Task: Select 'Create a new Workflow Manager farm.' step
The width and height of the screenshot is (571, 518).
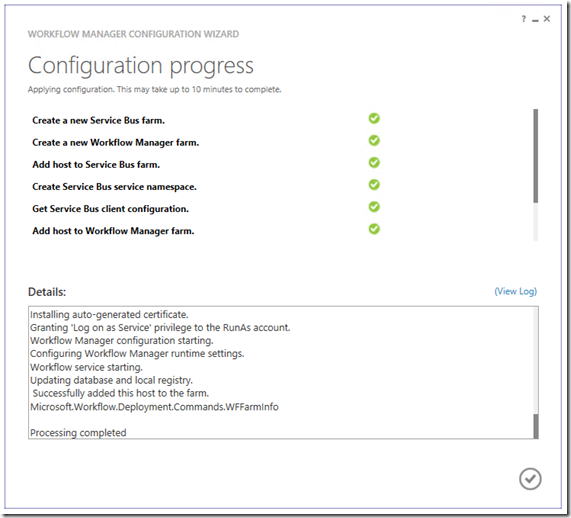Action: pos(115,143)
